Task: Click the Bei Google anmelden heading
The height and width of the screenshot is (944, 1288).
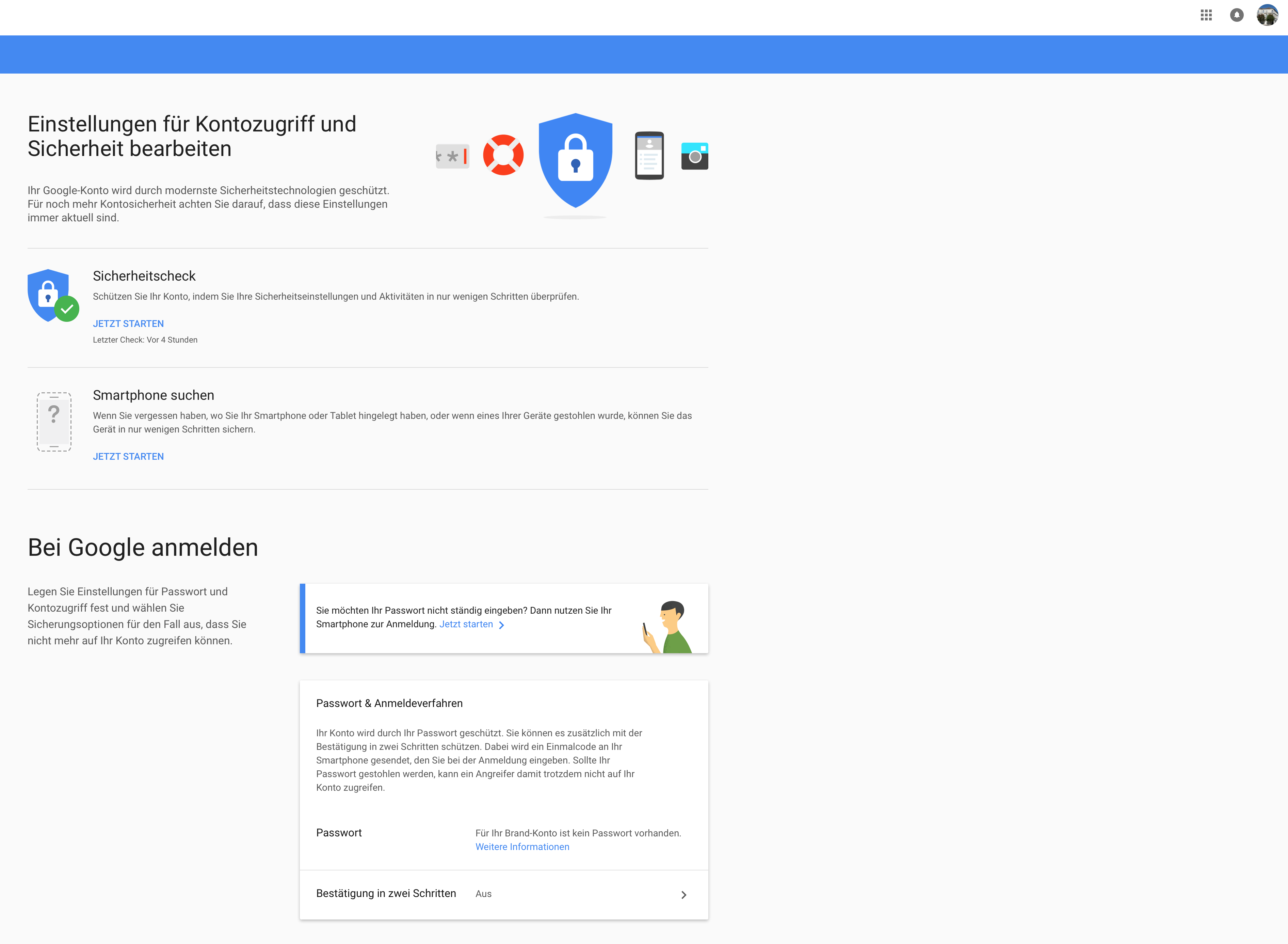Action: click(143, 547)
